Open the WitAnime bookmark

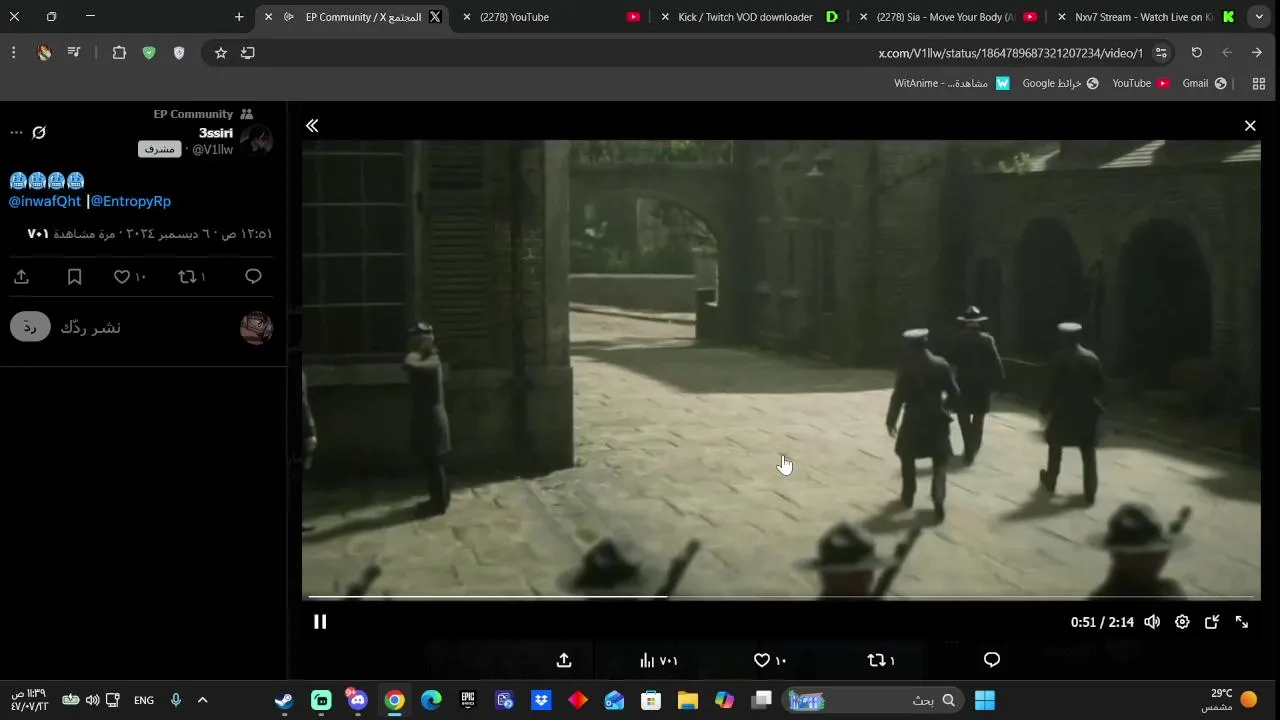pyautogui.click(x=952, y=84)
